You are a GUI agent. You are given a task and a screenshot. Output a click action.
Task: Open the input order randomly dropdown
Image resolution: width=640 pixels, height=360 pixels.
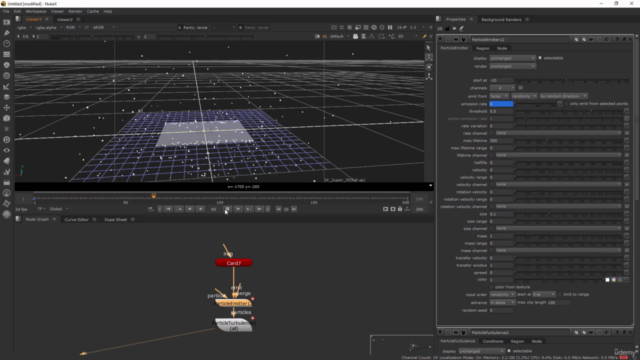click(x=502, y=294)
